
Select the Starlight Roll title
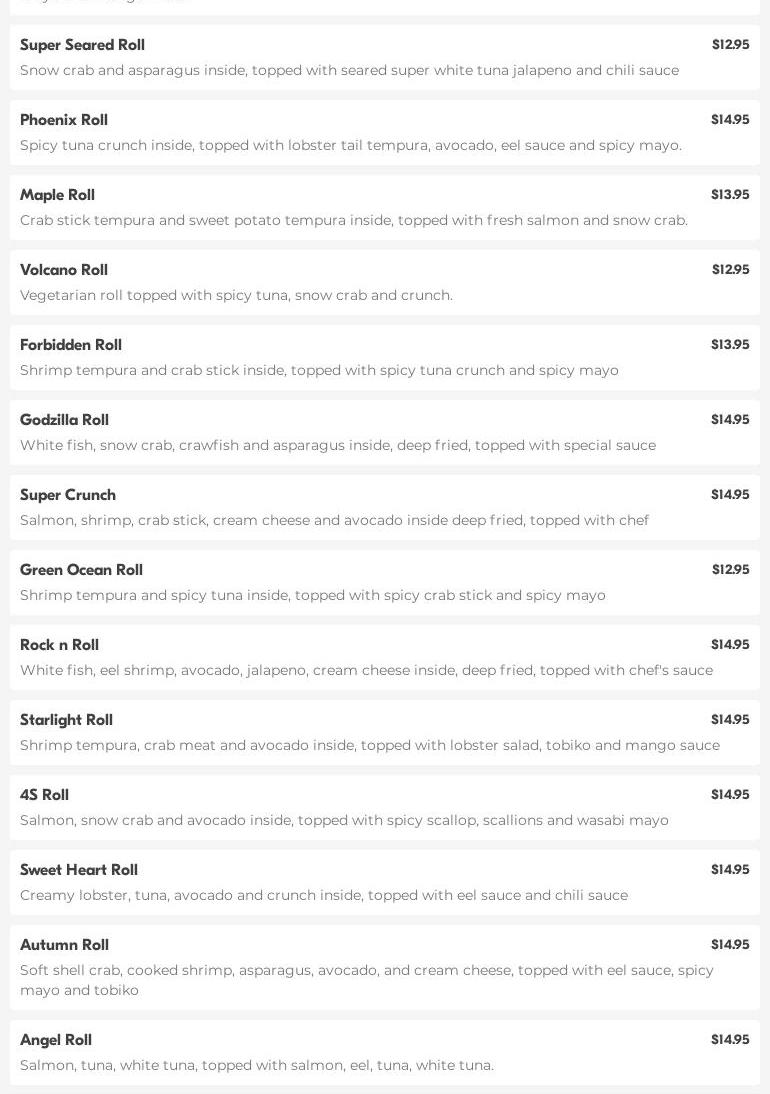click(66, 720)
